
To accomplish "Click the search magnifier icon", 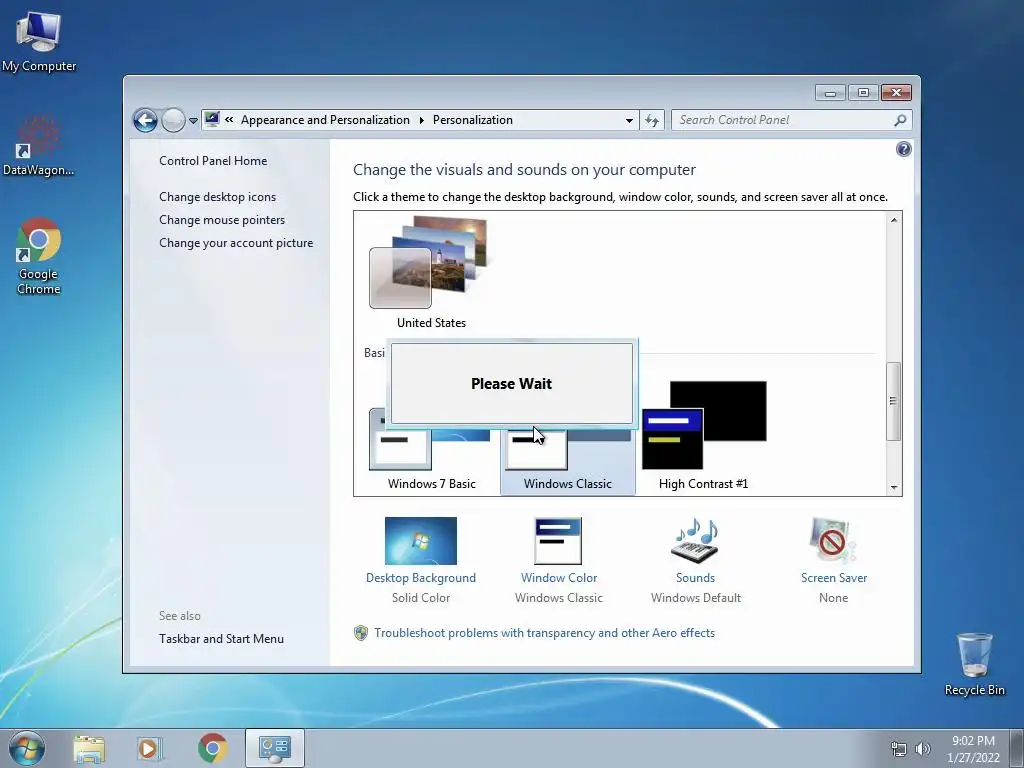I will pos(900,120).
